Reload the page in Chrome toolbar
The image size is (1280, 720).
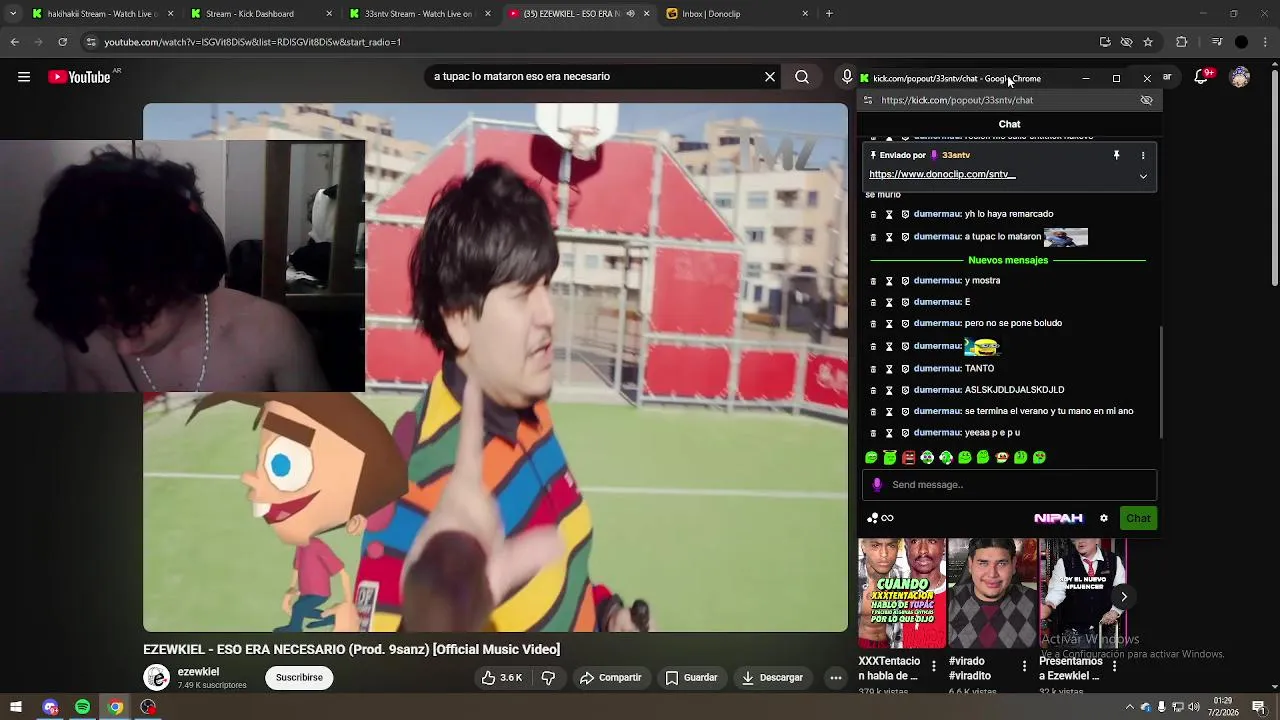[62, 42]
